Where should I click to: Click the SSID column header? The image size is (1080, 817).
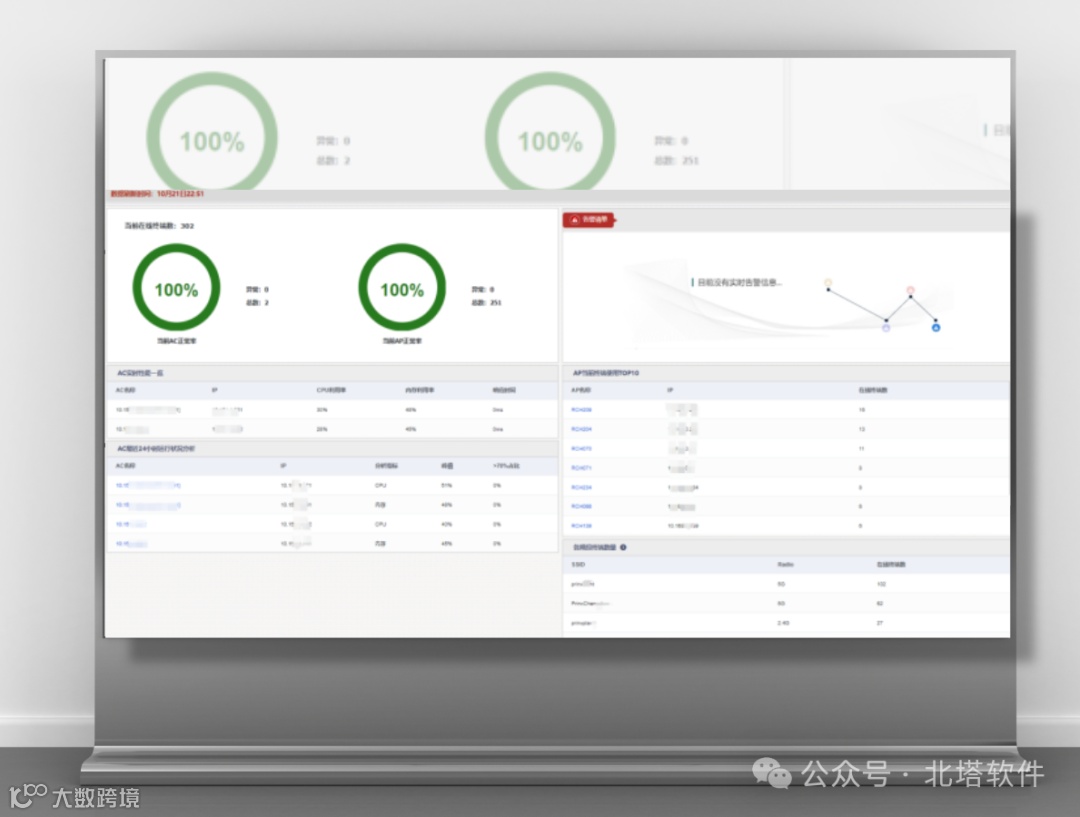[579, 565]
